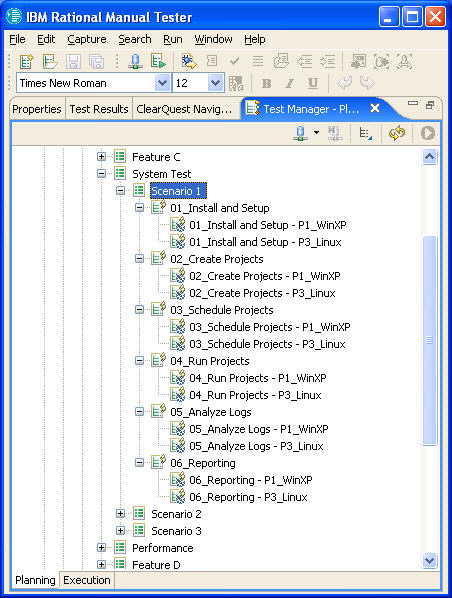Minimize the Test Manager view panel
Viewport: 452px width, 598px height.
413,103
